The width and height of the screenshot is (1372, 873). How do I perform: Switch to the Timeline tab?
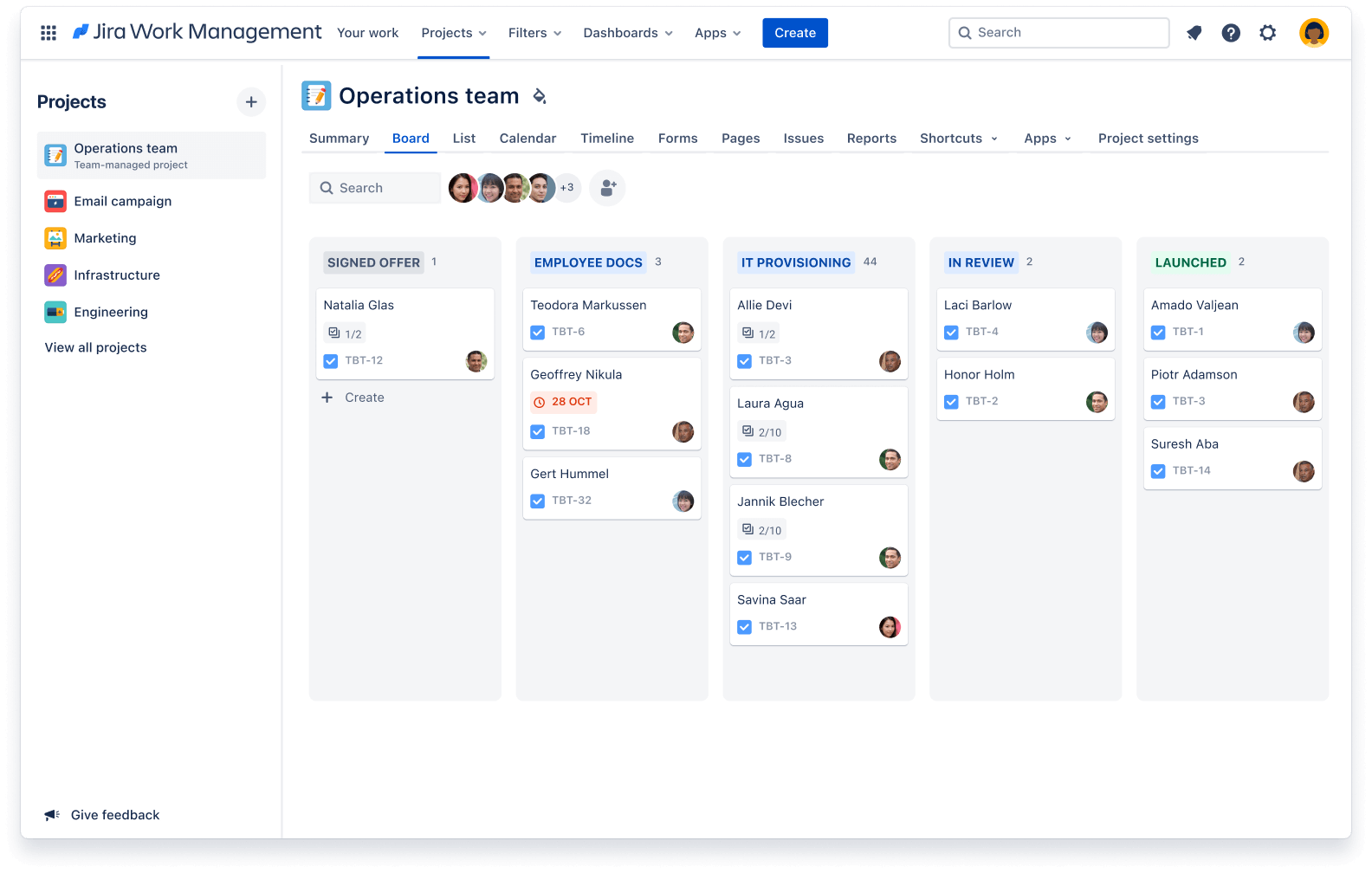pos(607,139)
